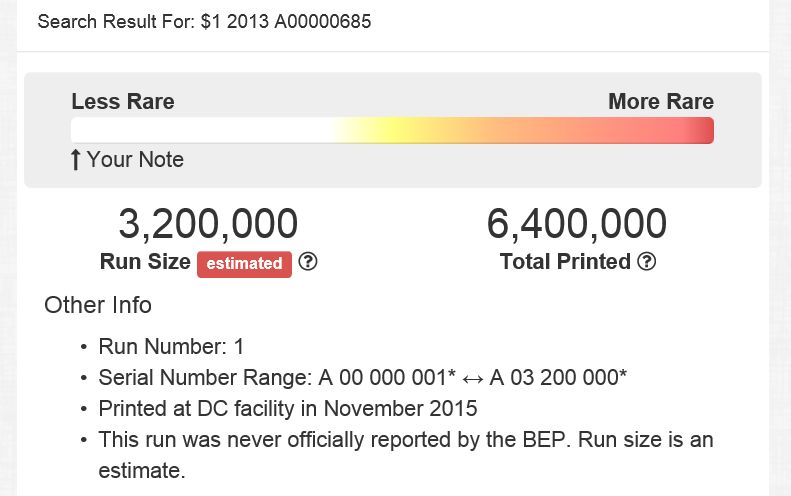
Task: Click the 6,400,000 total printed figure
Action: pyautogui.click(x=577, y=224)
